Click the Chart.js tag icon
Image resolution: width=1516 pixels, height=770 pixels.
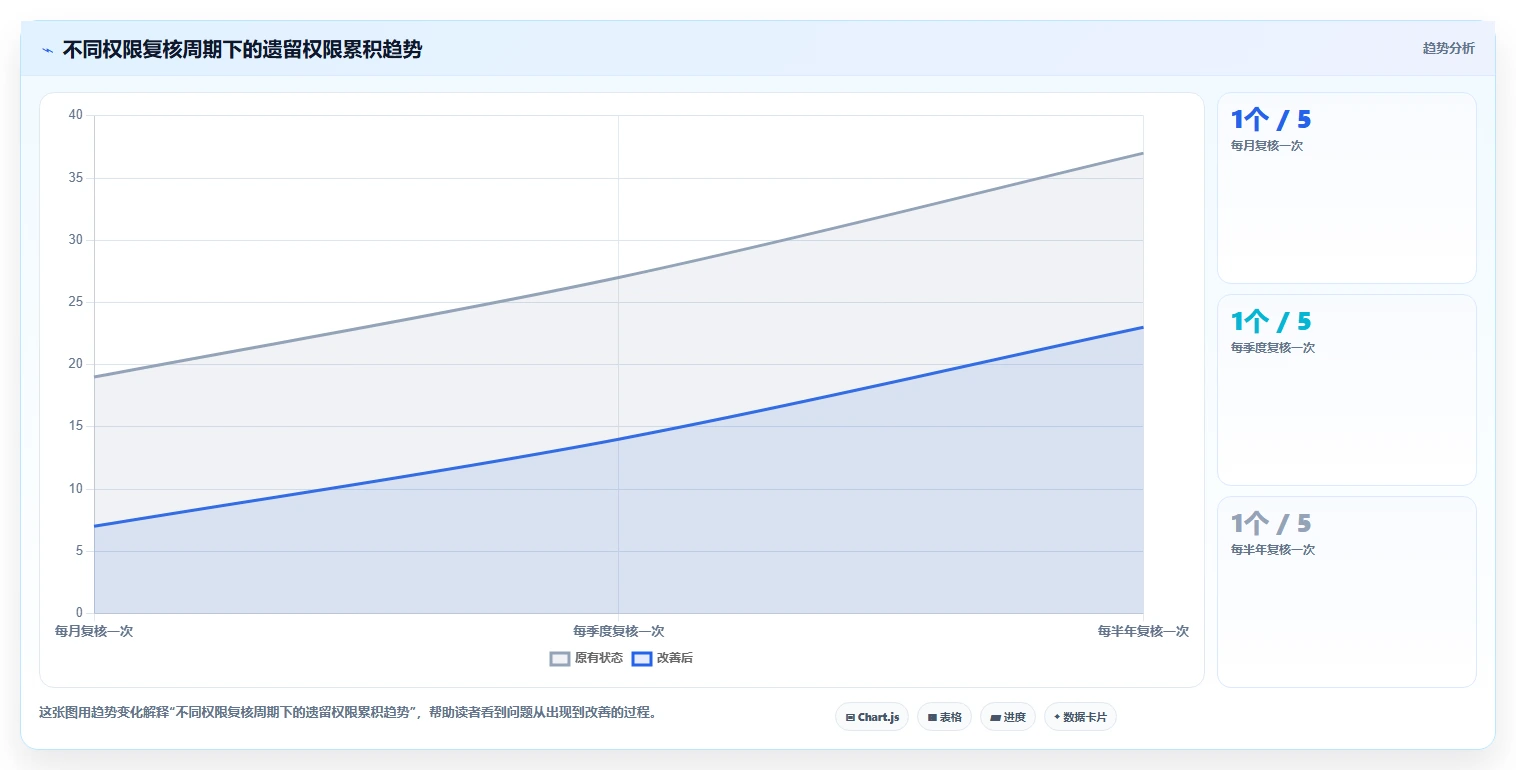pos(850,717)
